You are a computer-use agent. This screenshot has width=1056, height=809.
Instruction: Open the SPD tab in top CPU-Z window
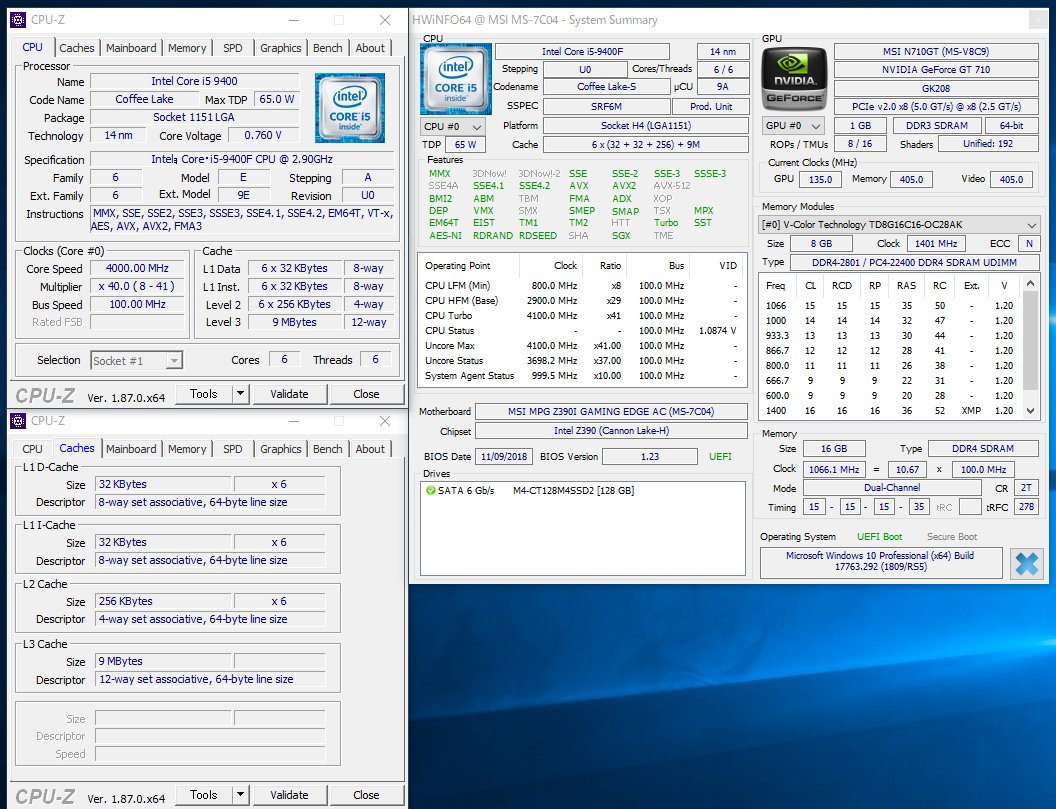[232, 48]
